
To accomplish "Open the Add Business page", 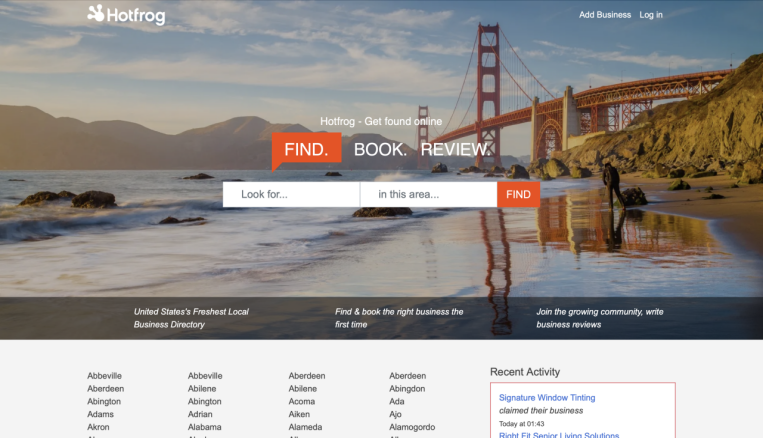I will tap(605, 15).
